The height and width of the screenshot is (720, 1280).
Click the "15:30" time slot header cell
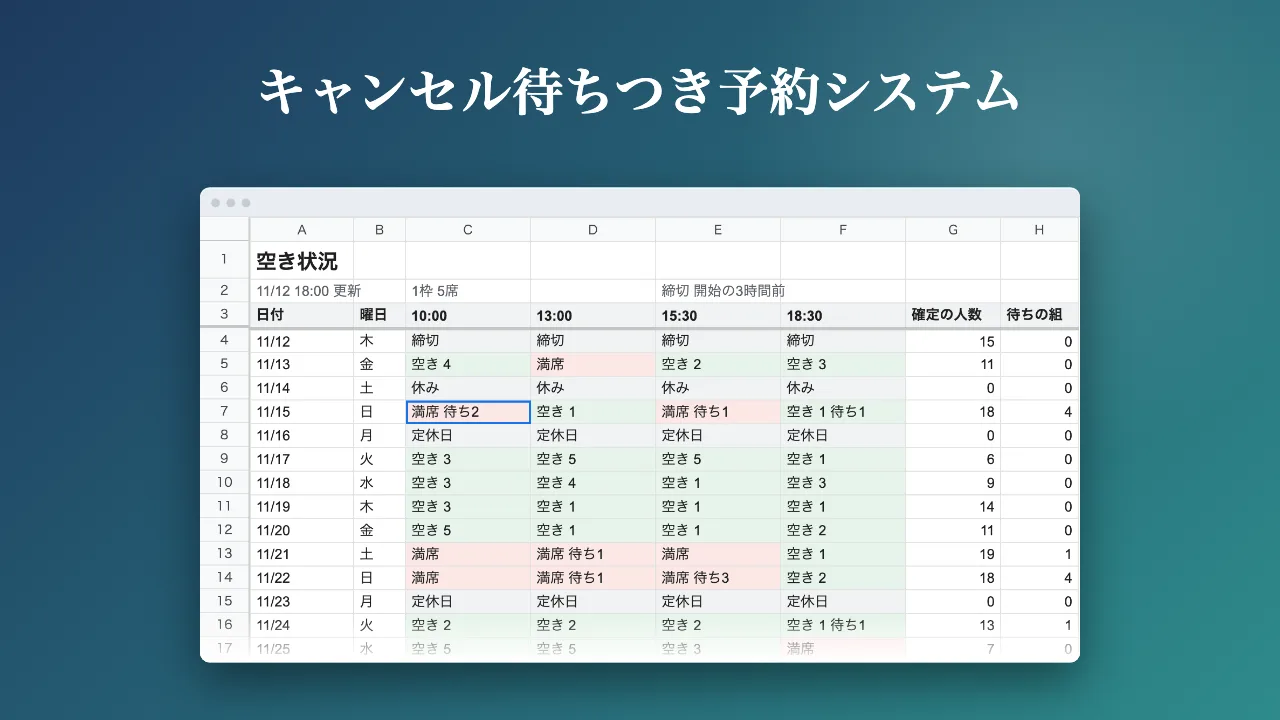point(718,315)
